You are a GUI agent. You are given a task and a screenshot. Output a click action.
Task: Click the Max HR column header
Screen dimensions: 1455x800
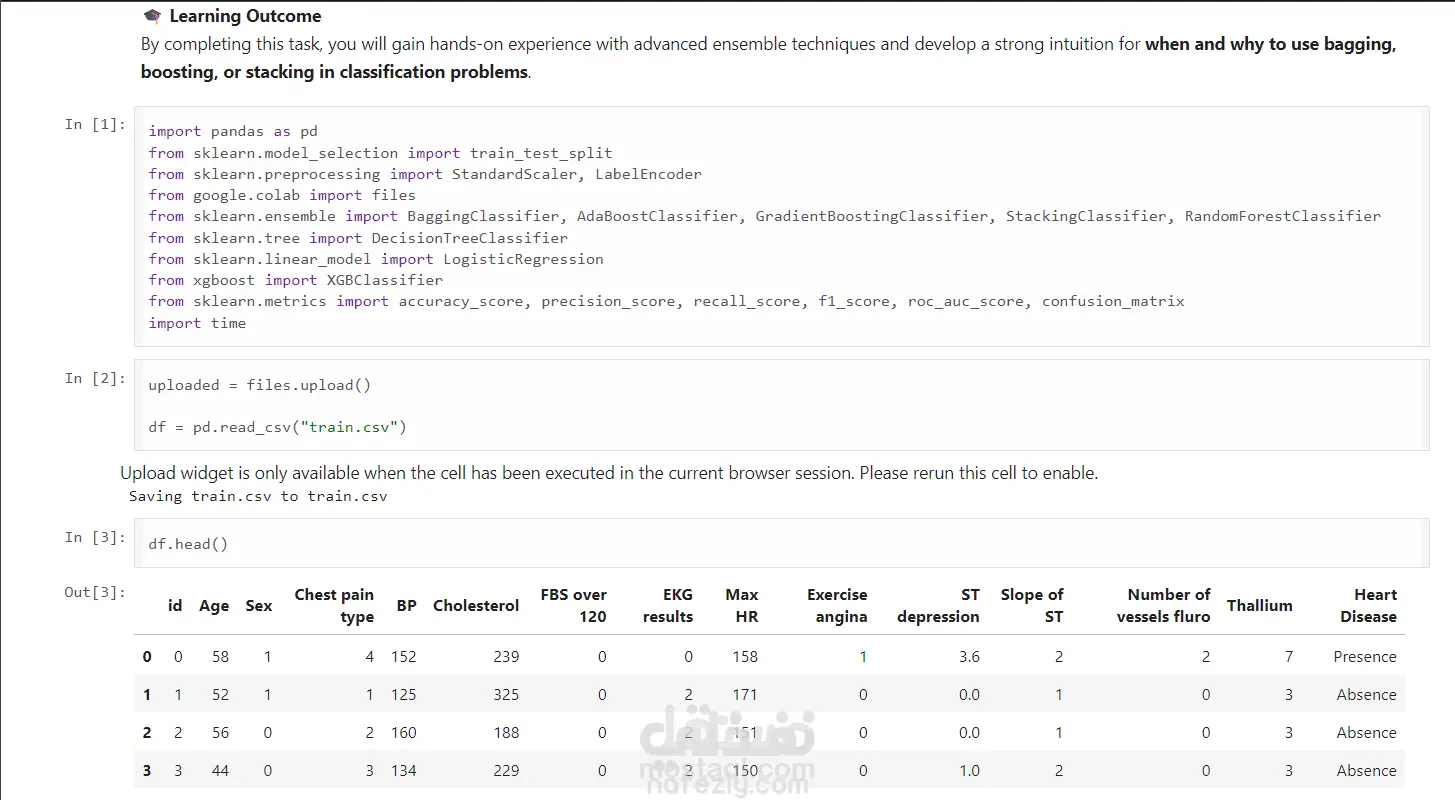(x=742, y=606)
